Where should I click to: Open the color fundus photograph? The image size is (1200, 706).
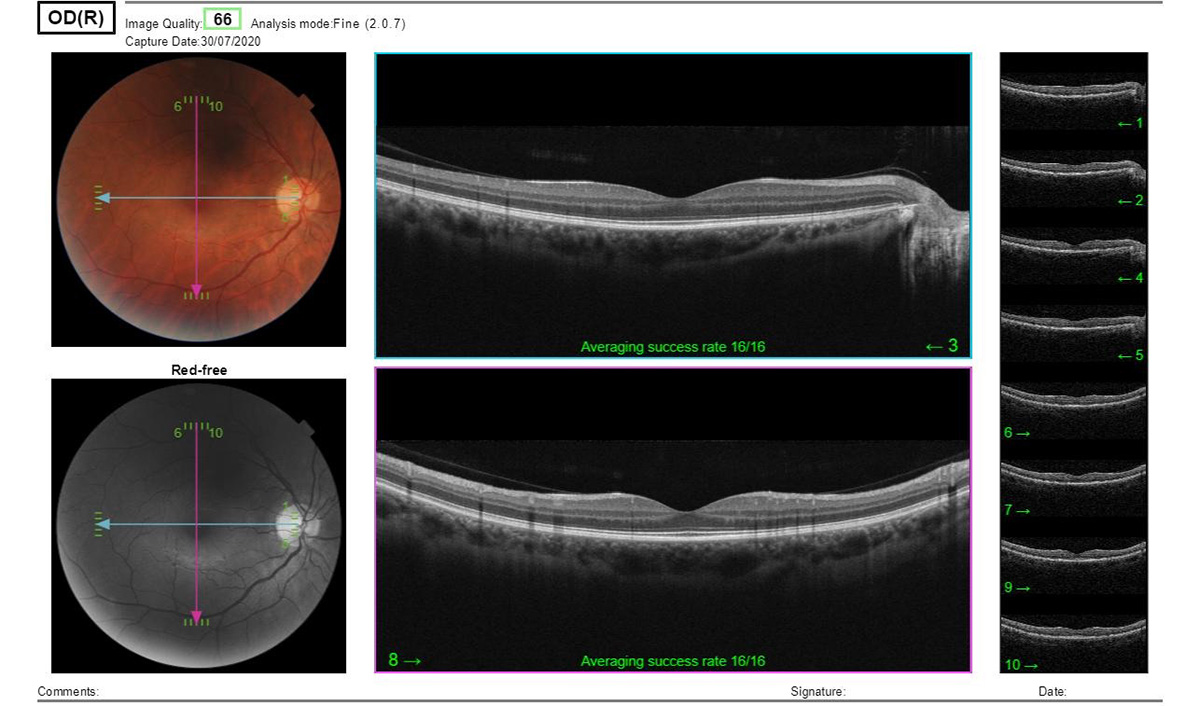(198, 199)
